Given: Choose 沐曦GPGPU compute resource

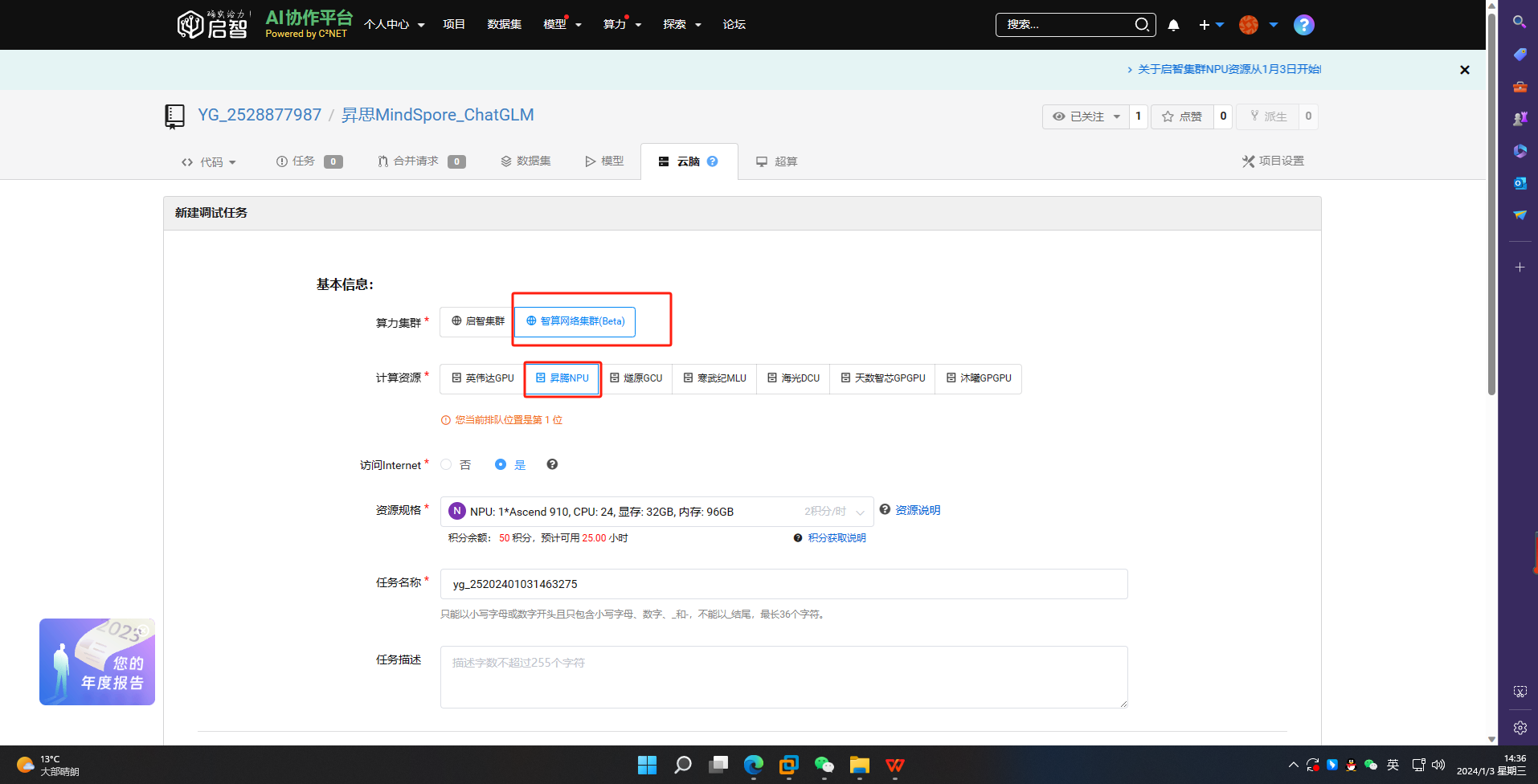Looking at the screenshot, I should coord(978,378).
